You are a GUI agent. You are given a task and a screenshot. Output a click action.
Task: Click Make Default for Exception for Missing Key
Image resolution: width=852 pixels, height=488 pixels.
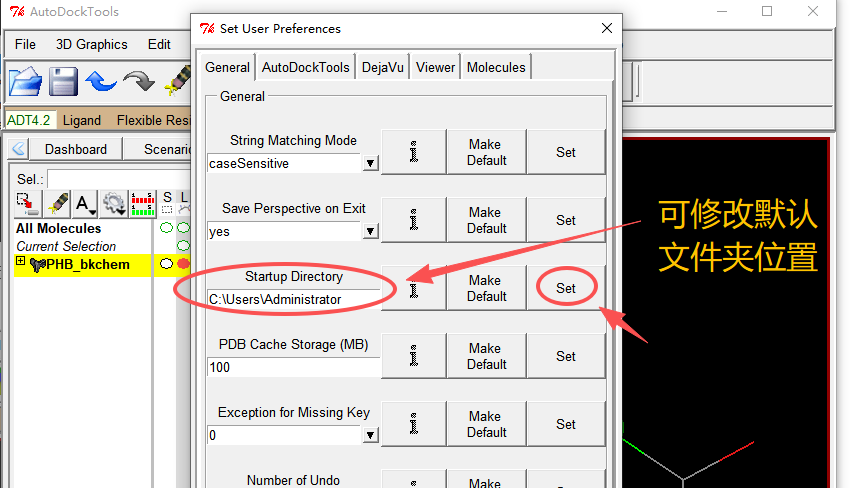[x=486, y=424]
